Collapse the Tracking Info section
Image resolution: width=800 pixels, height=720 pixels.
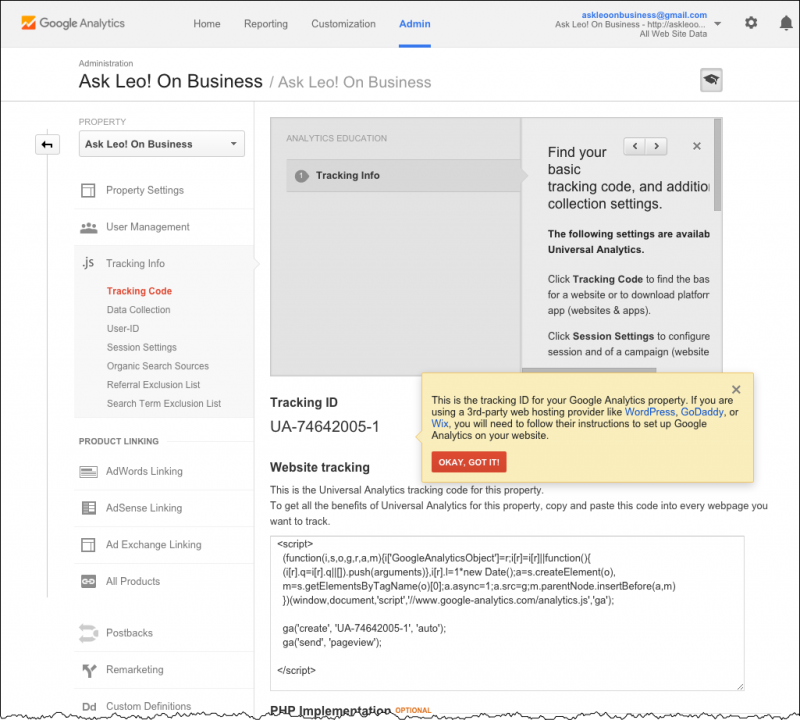point(135,263)
